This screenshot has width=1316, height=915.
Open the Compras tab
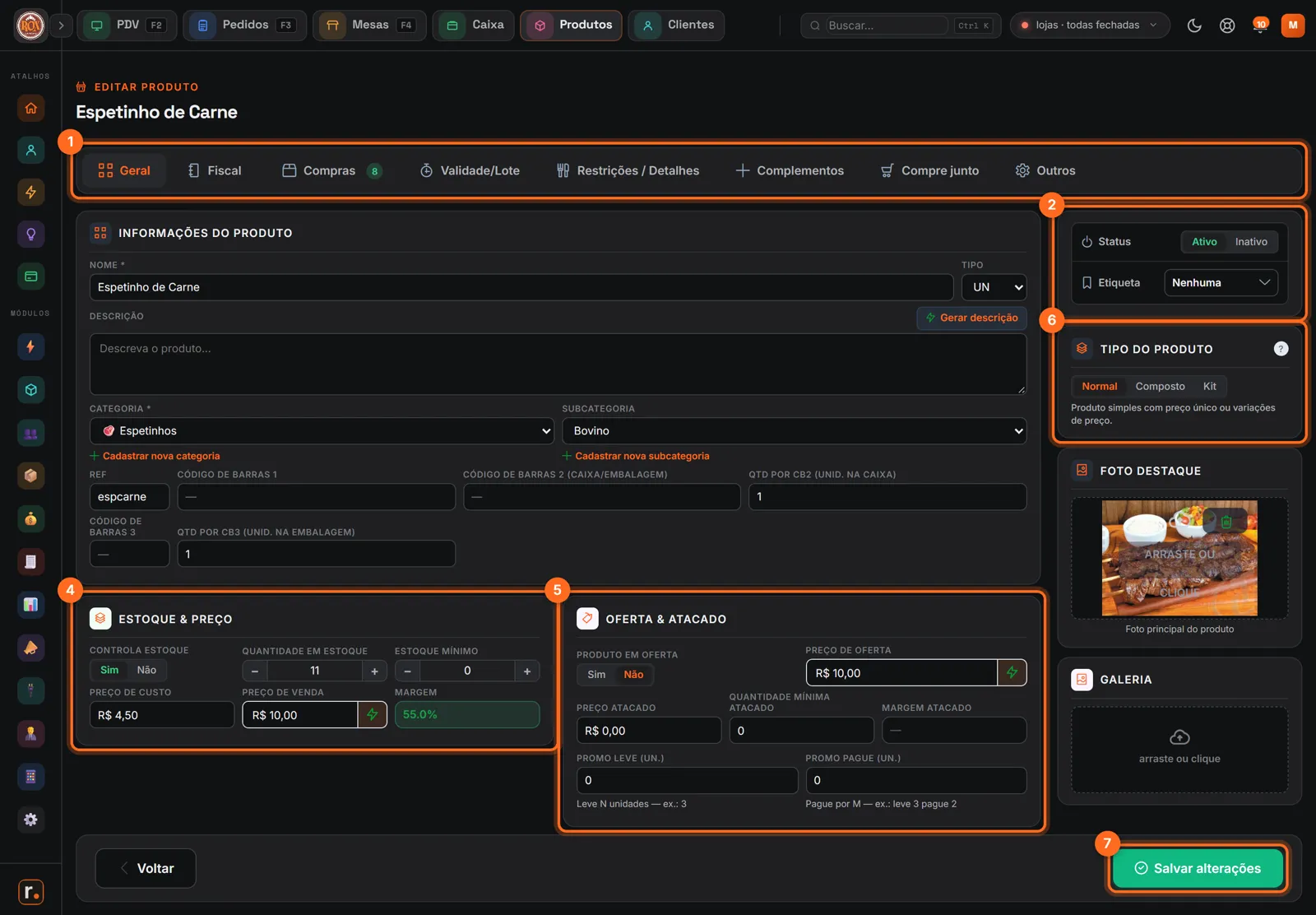click(x=331, y=171)
